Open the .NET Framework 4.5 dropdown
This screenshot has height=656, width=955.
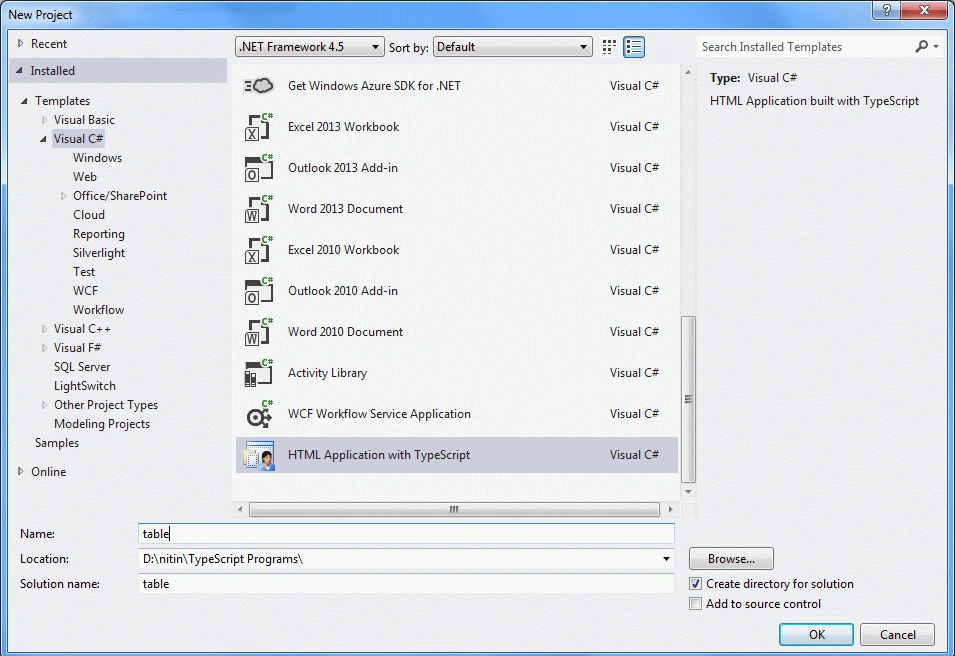(x=310, y=47)
